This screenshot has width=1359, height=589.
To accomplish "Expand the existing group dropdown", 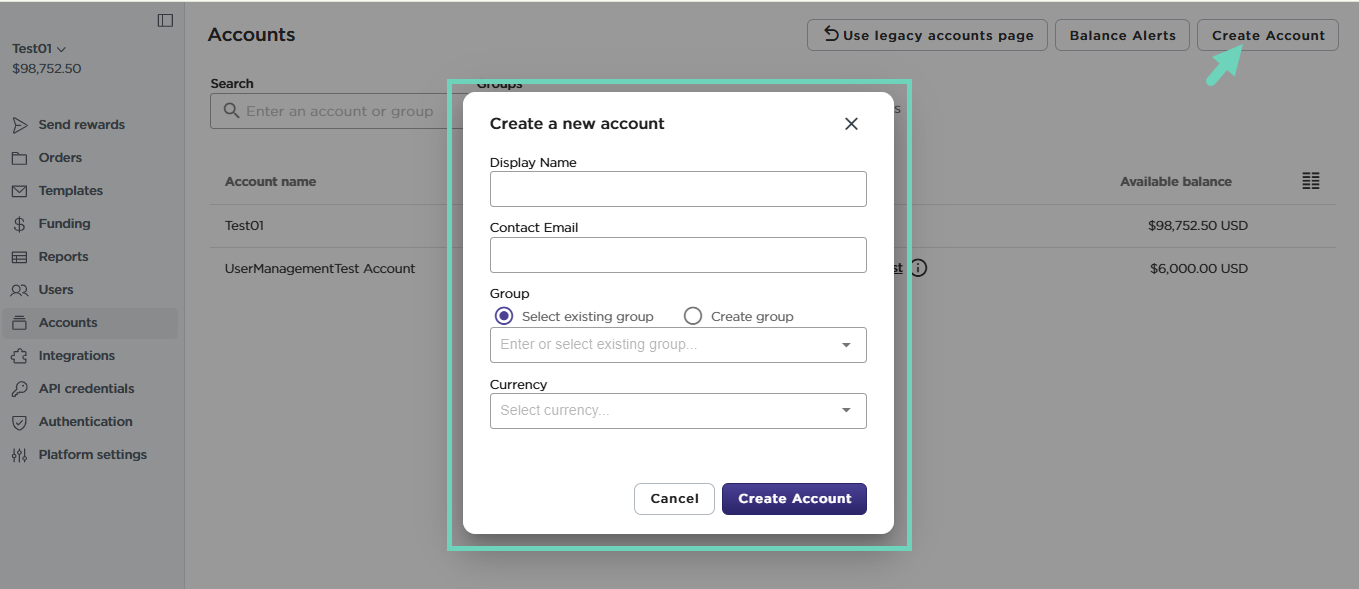I will (x=845, y=345).
